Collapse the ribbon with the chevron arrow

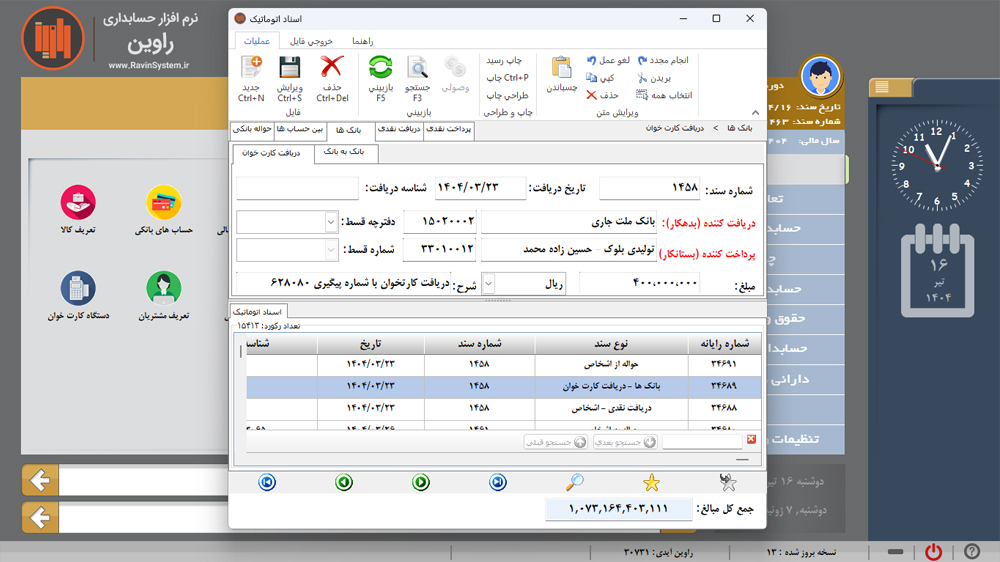755,113
